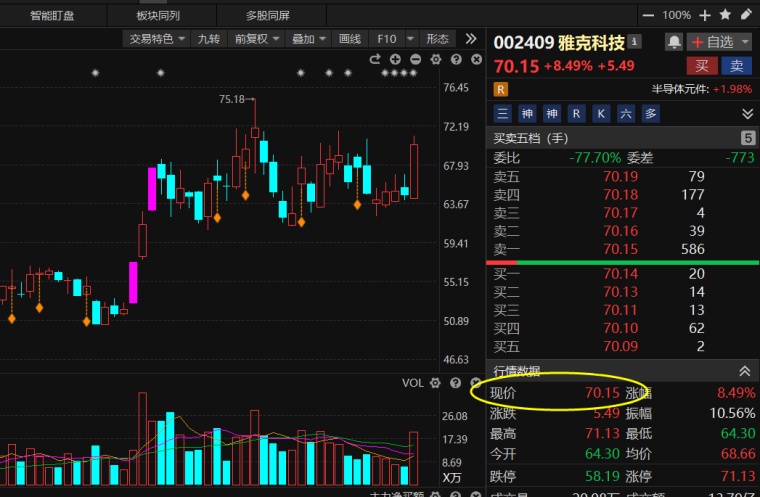760x497 pixels.
Task: Open the 前复权 dropdown
Action: (x=257, y=39)
